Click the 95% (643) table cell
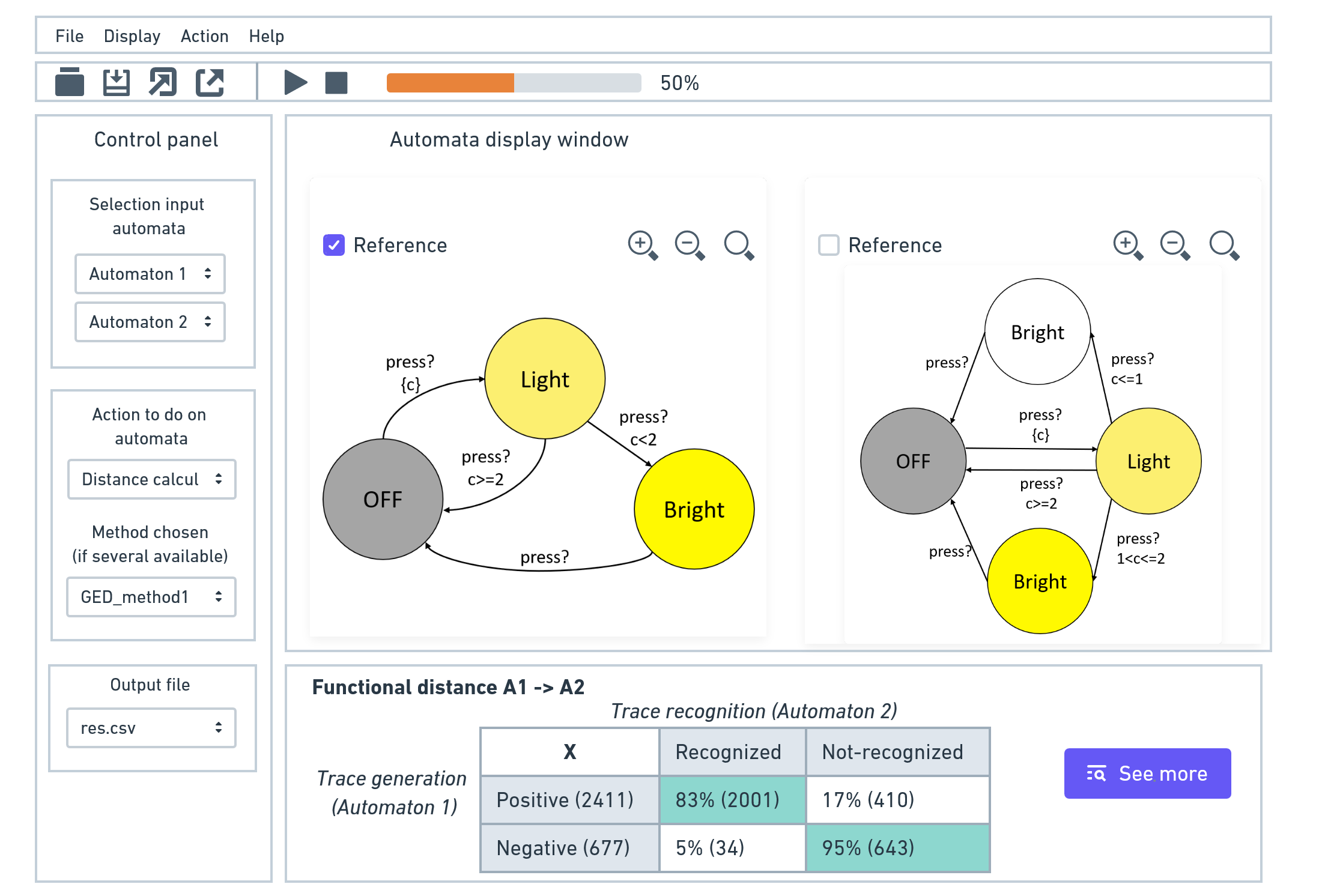Image resolution: width=1319 pixels, height=896 pixels. (x=897, y=848)
